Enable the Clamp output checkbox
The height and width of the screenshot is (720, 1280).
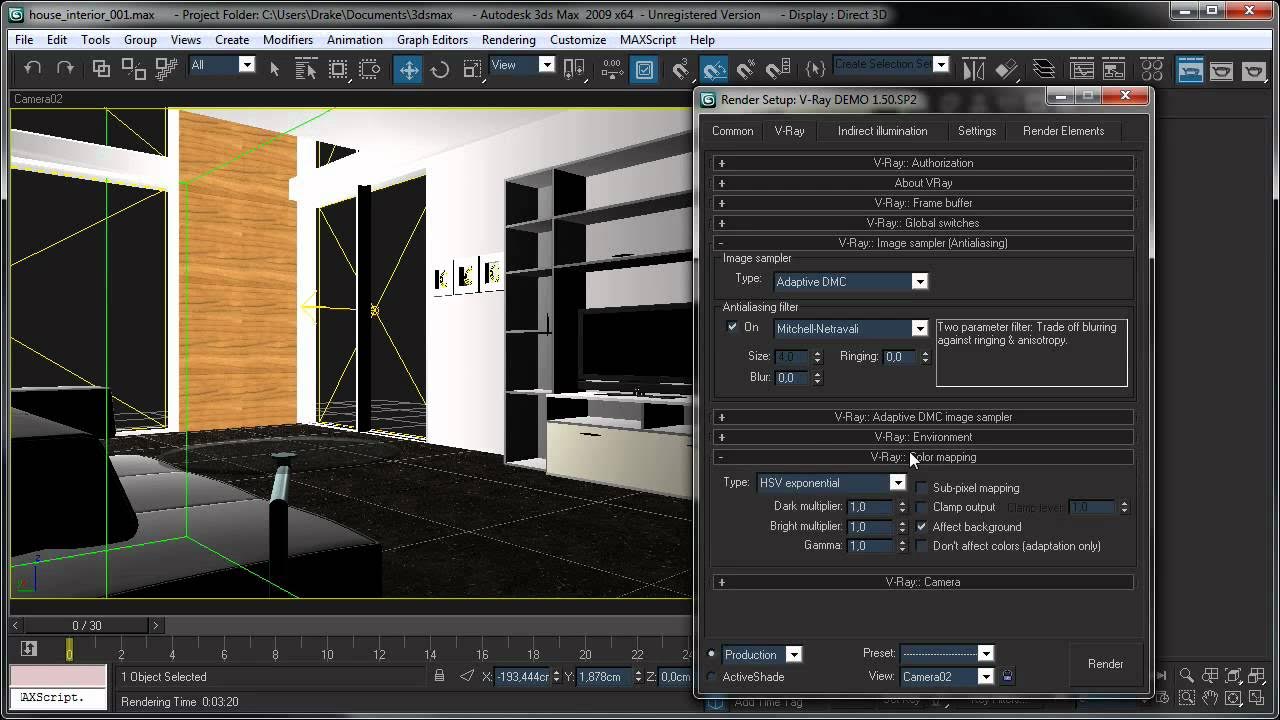pyautogui.click(x=922, y=507)
